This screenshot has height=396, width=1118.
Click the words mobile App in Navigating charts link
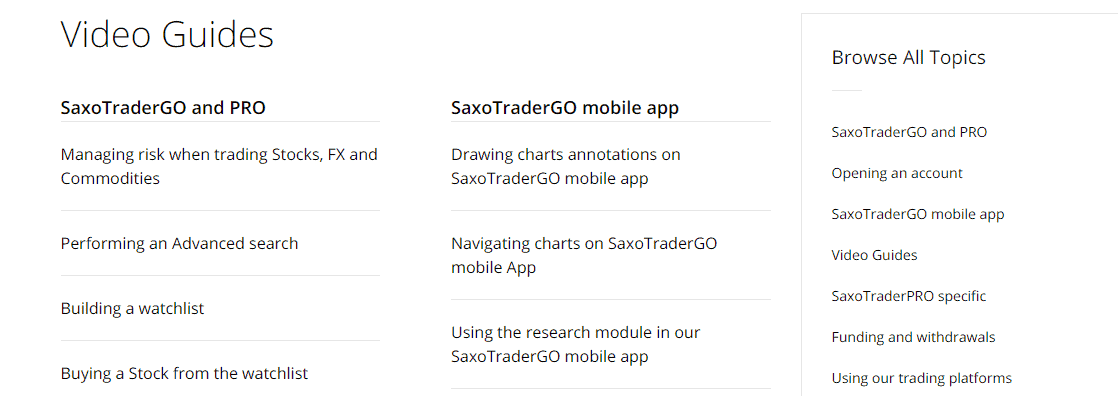click(493, 268)
